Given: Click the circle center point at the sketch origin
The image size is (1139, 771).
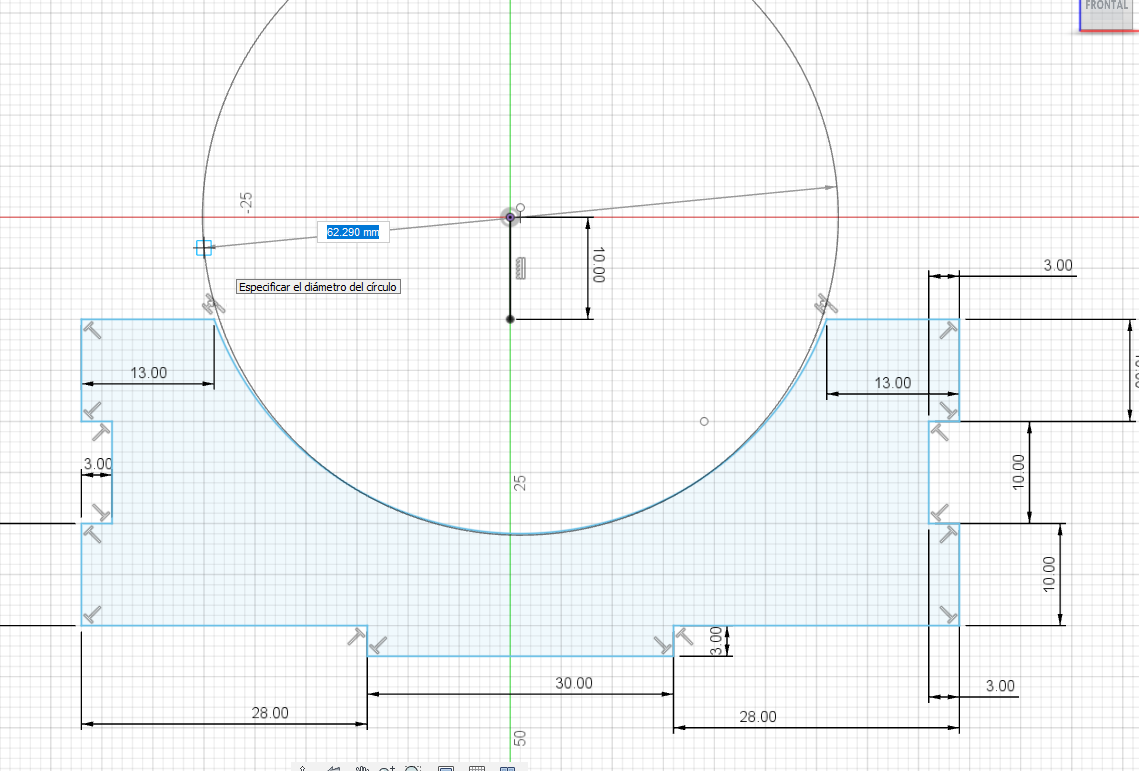Looking at the screenshot, I should (x=510, y=217).
